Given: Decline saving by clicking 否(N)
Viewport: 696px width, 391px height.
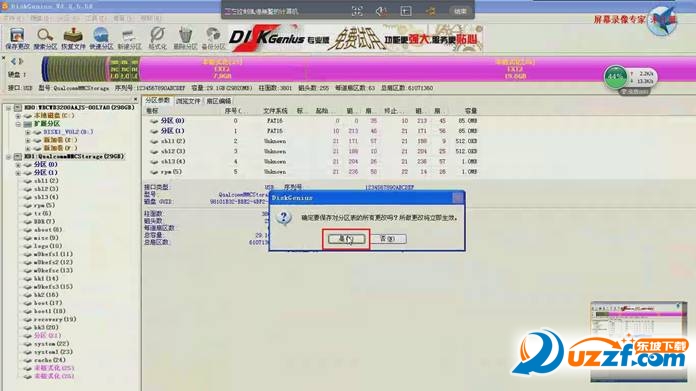Looking at the screenshot, I should click(x=388, y=239).
